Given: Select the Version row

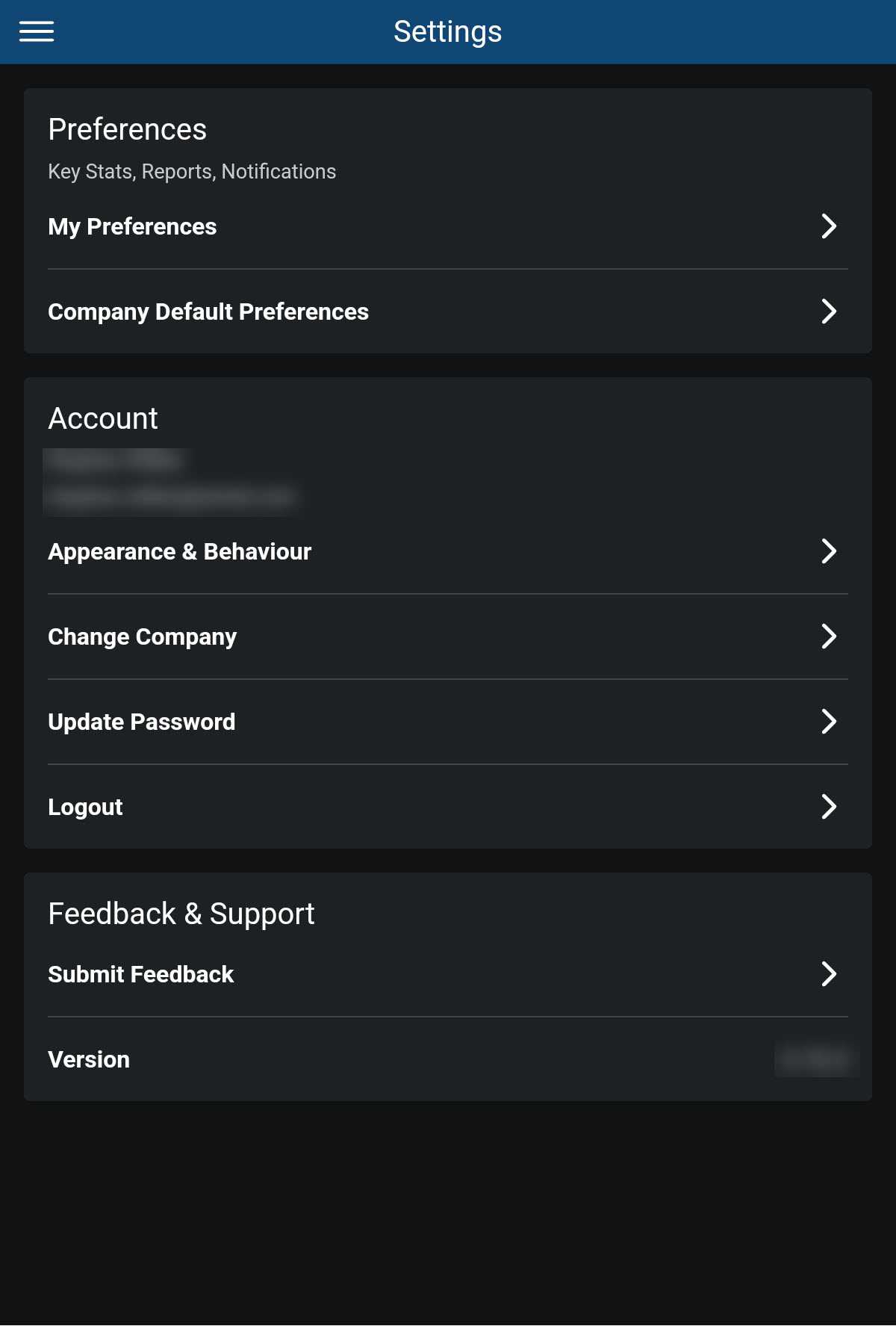Looking at the screenshot, I should tap(89, 1059).
